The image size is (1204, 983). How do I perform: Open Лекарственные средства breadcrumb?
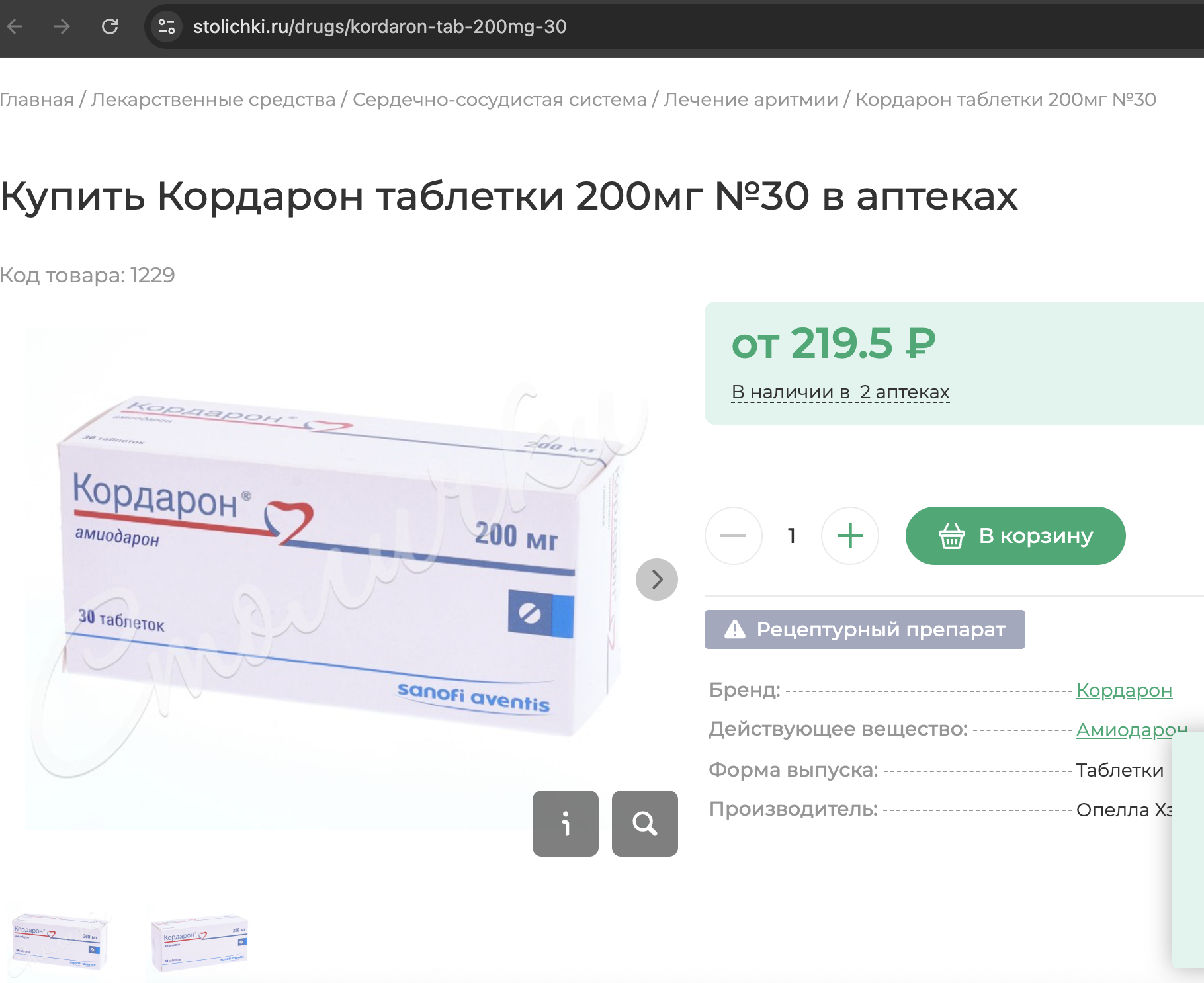click(213, 99)
